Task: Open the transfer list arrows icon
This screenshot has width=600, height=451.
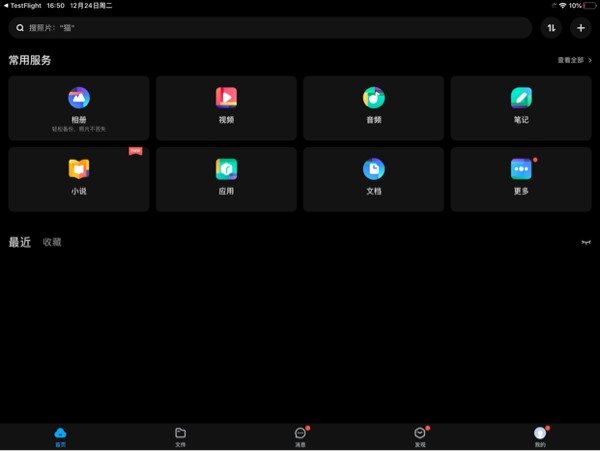Action: pos(551,28)
